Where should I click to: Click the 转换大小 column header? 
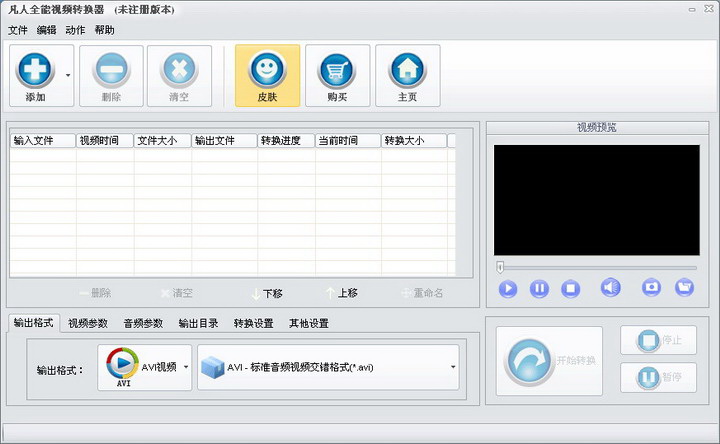[414, 141]
